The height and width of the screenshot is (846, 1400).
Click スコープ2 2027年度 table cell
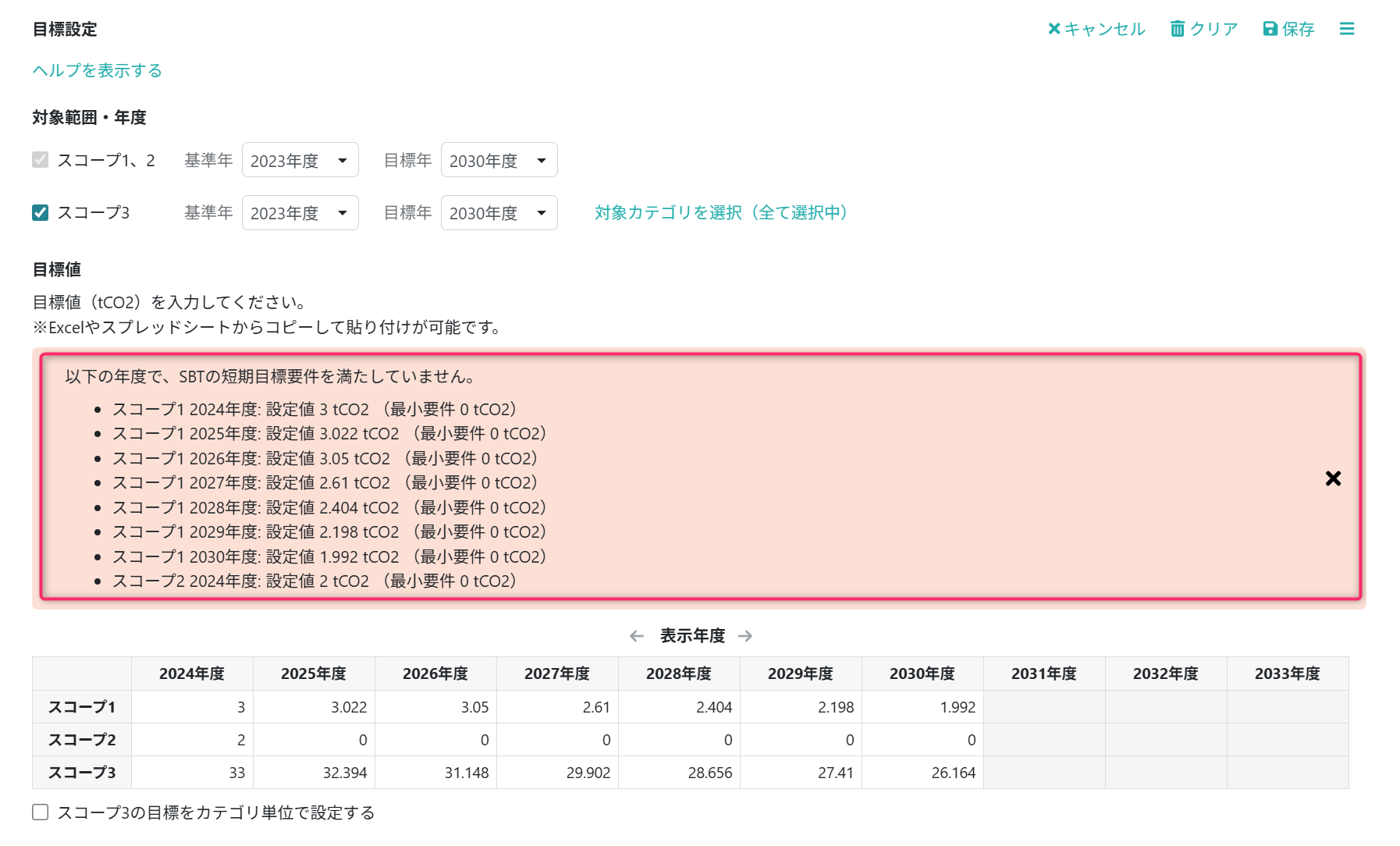click(x=557, y=740)
